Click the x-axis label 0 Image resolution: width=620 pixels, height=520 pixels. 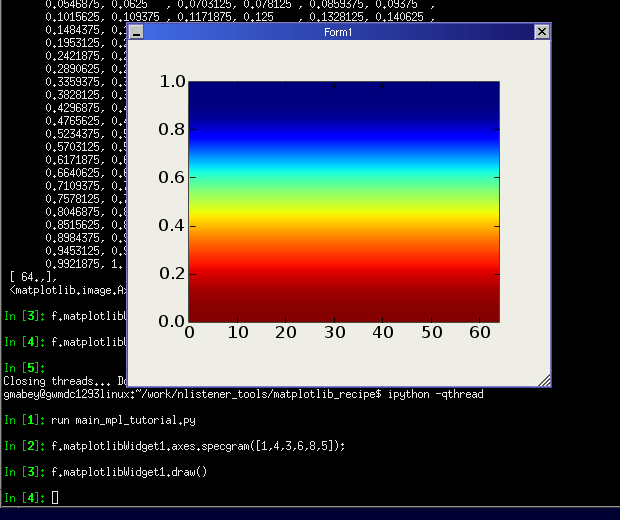click(189, 333)
